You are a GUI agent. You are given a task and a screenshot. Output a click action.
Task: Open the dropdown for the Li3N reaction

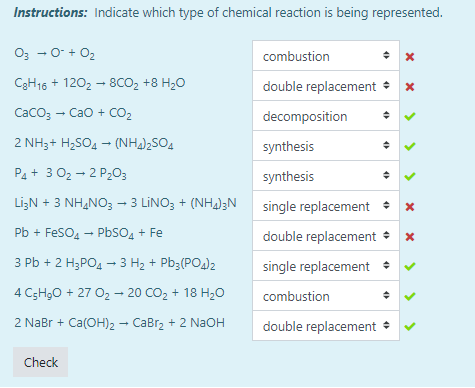click(x=326, y=206)
